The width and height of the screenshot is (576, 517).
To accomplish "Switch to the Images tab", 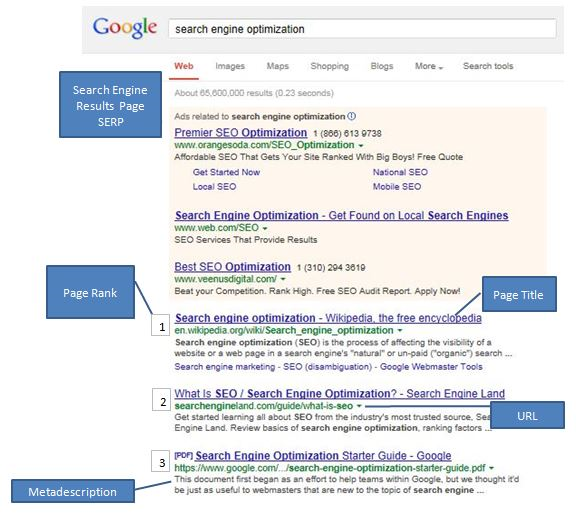I will tap(230, 66).
